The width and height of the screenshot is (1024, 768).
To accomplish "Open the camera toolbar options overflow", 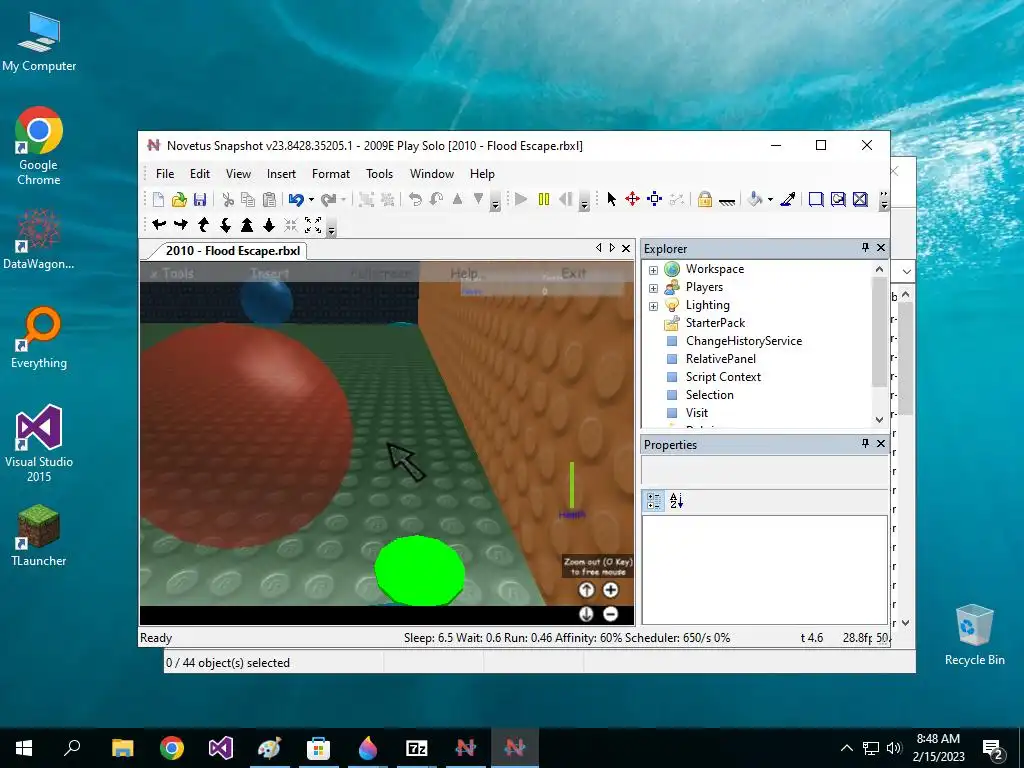I will 331,226.
